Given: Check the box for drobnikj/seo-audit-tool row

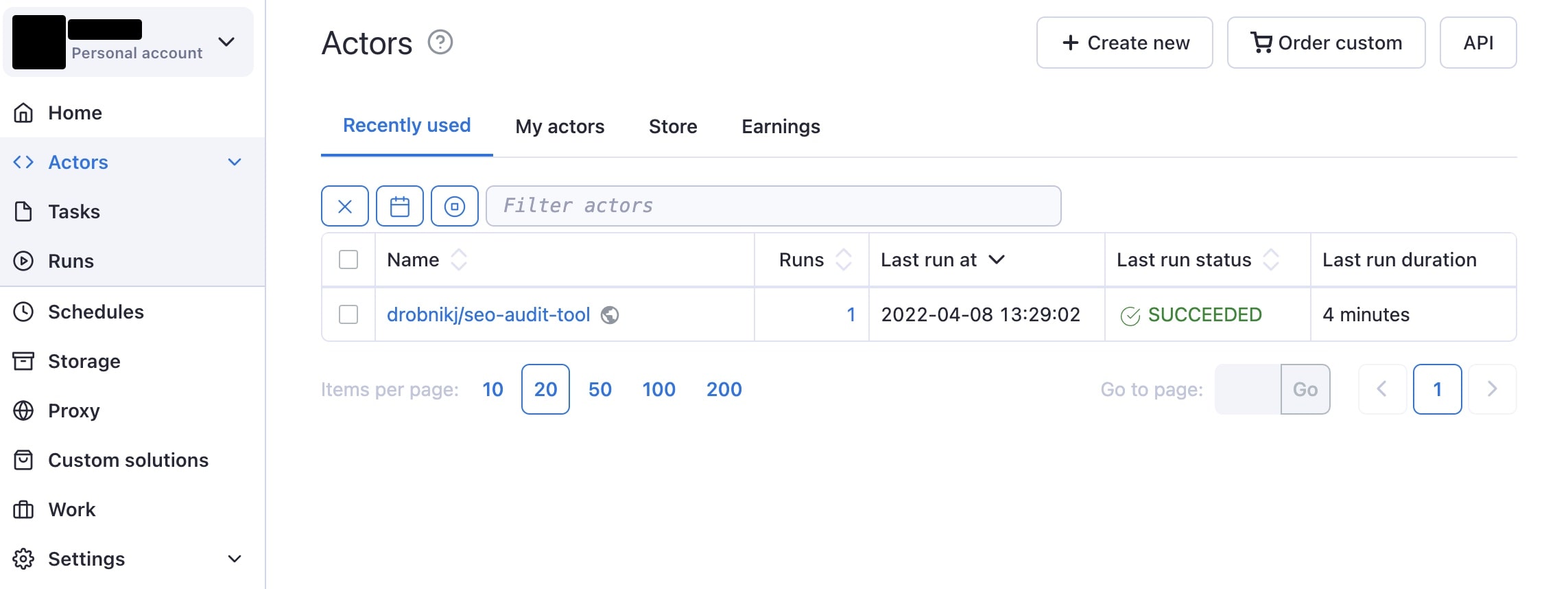Looking at the screenshot, I should [x=348, y=314].
